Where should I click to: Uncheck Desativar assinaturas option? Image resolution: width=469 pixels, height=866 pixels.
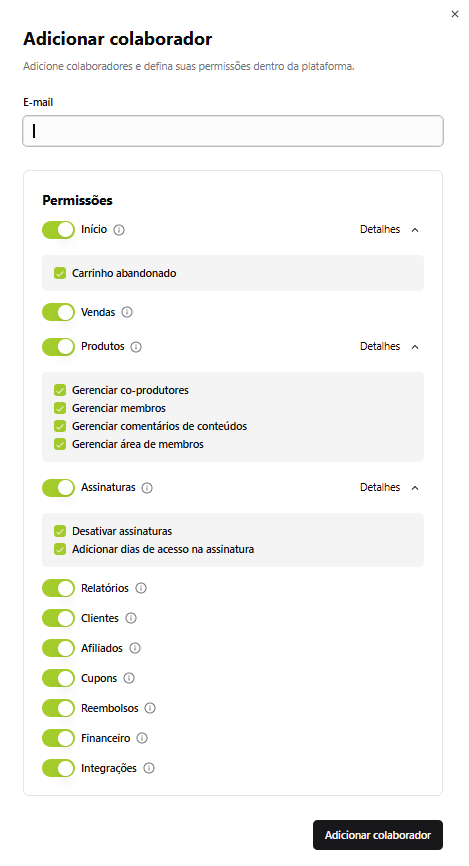60,531
